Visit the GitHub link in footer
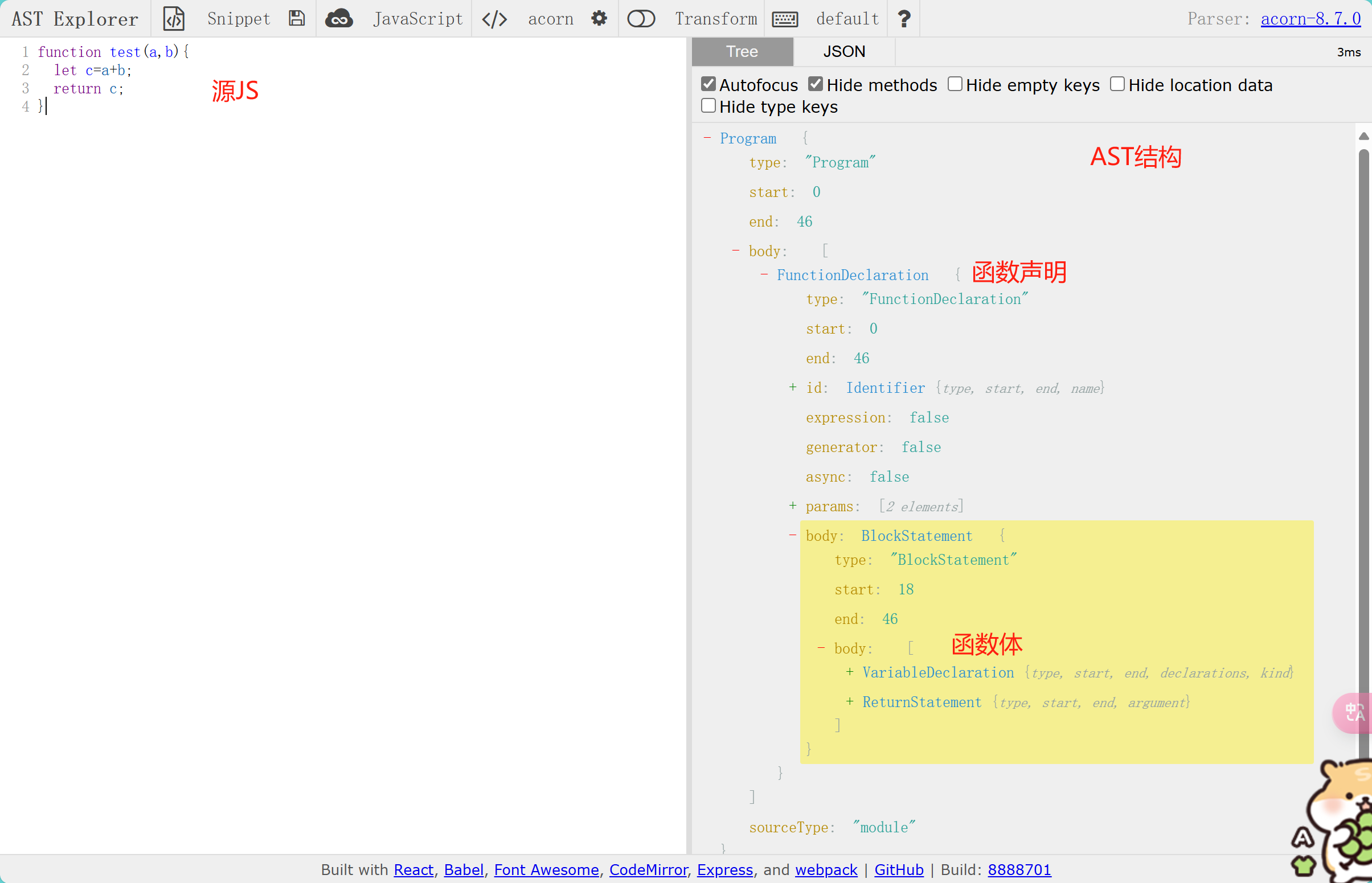The image size is (1372, 883). [898, 869]
